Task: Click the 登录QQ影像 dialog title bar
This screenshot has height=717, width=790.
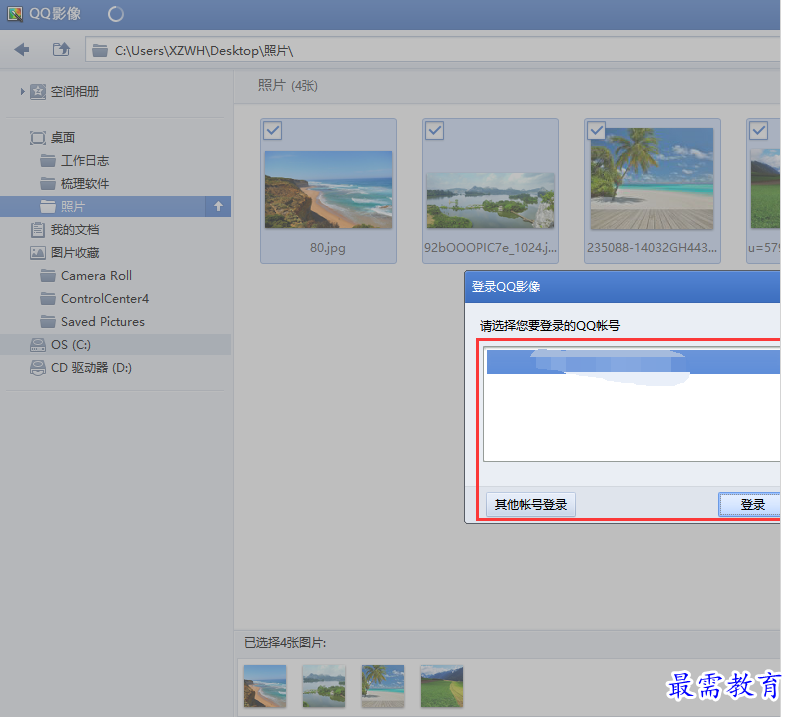Action: tap(622, 287)
